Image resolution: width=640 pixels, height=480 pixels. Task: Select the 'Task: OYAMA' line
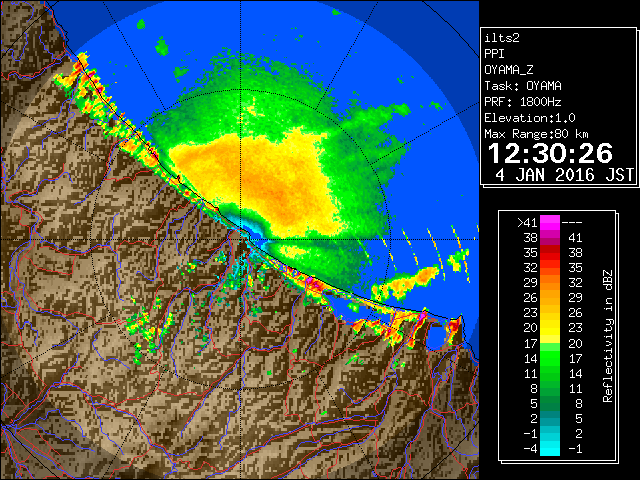pos(523,86)
